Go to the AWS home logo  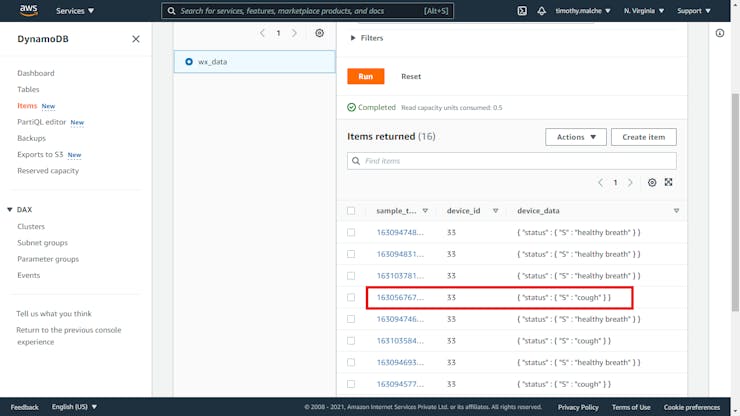click(x=28, y=10)
